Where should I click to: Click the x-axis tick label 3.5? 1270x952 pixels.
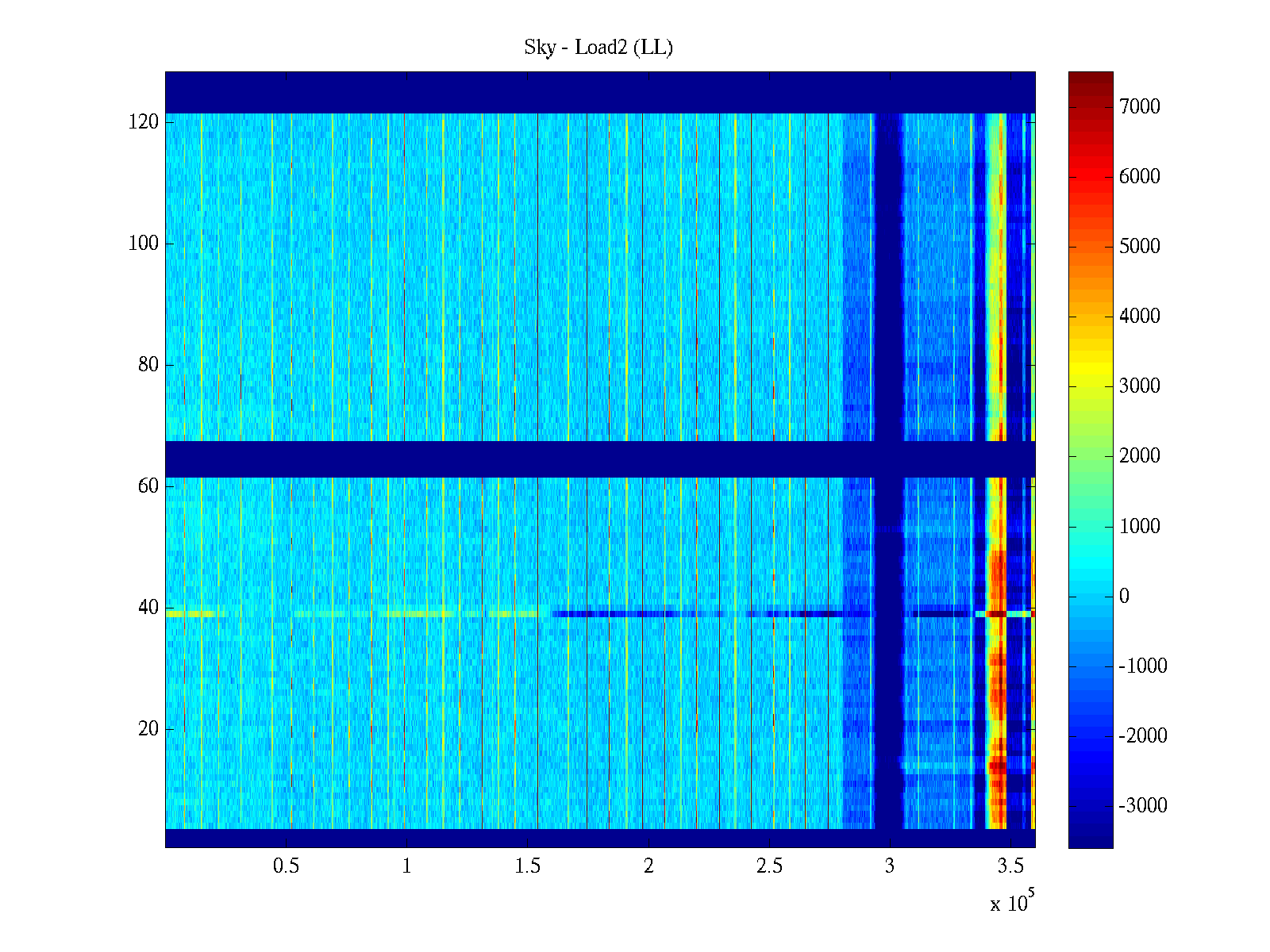coord(1010,866)
